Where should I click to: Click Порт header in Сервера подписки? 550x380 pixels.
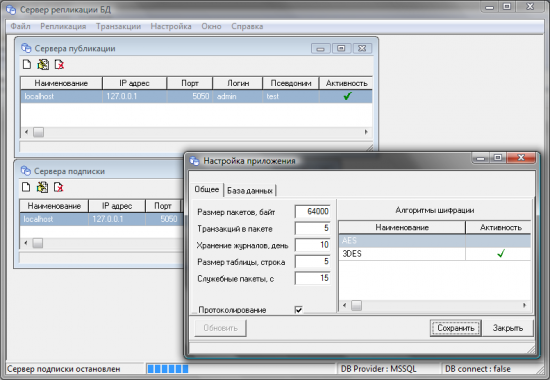coord(163,206)
